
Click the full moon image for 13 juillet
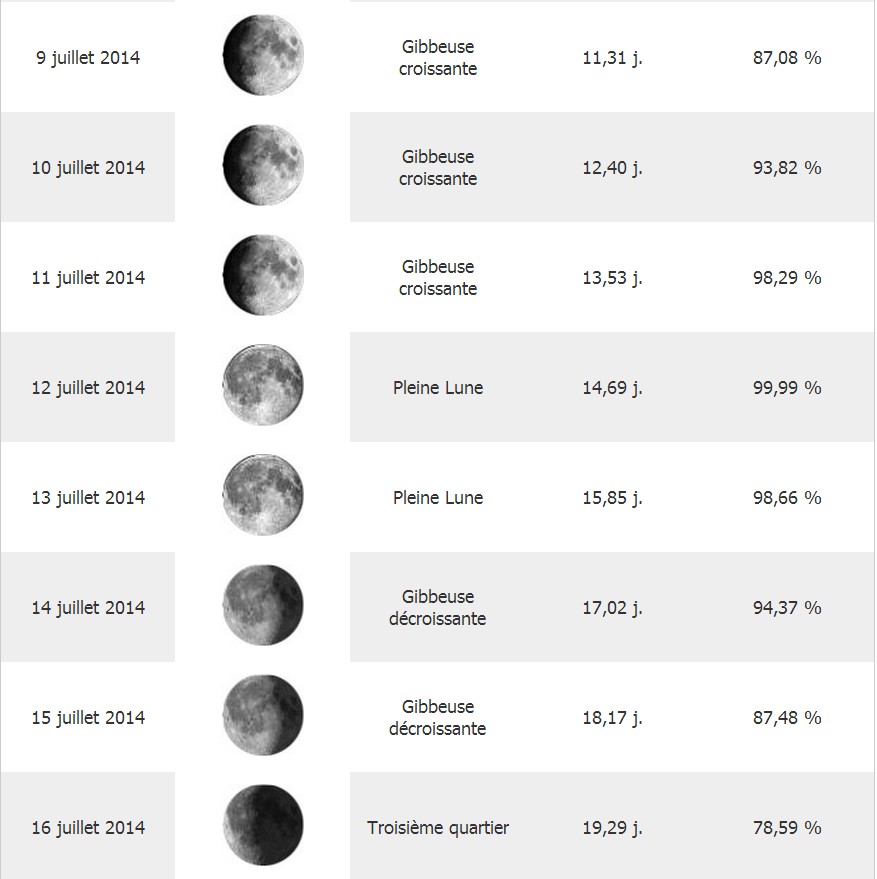coord(263,495)
